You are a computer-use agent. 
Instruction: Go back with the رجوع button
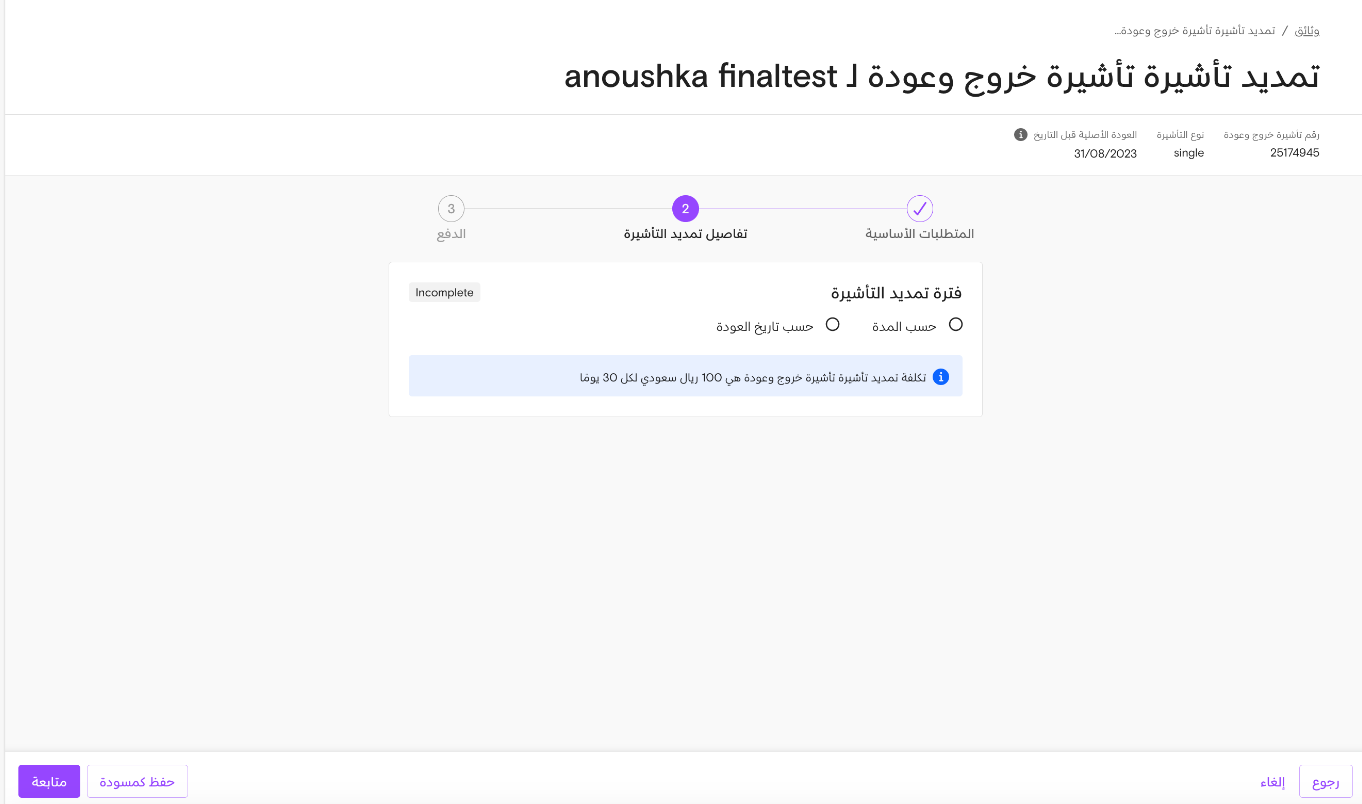1326,782
